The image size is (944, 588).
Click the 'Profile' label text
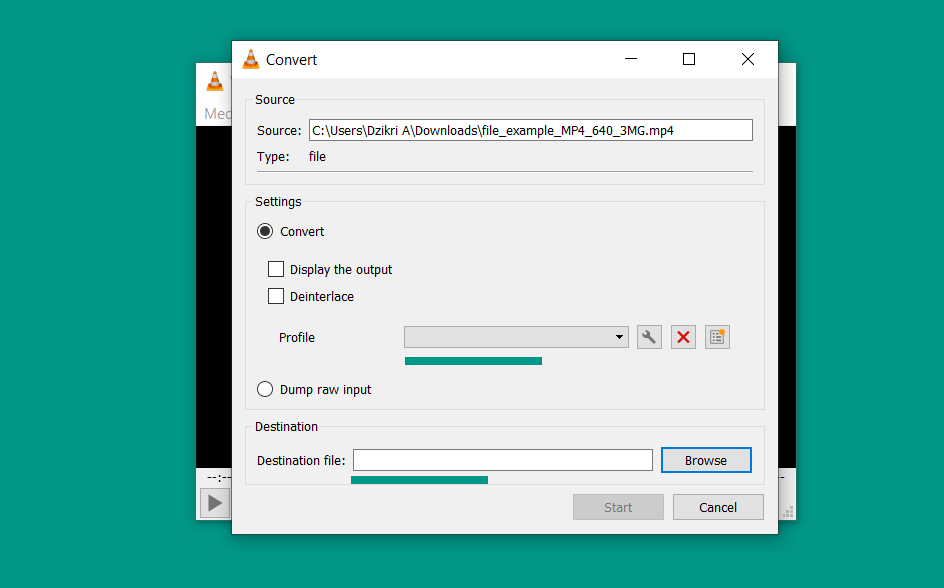[x=297, y=338]
